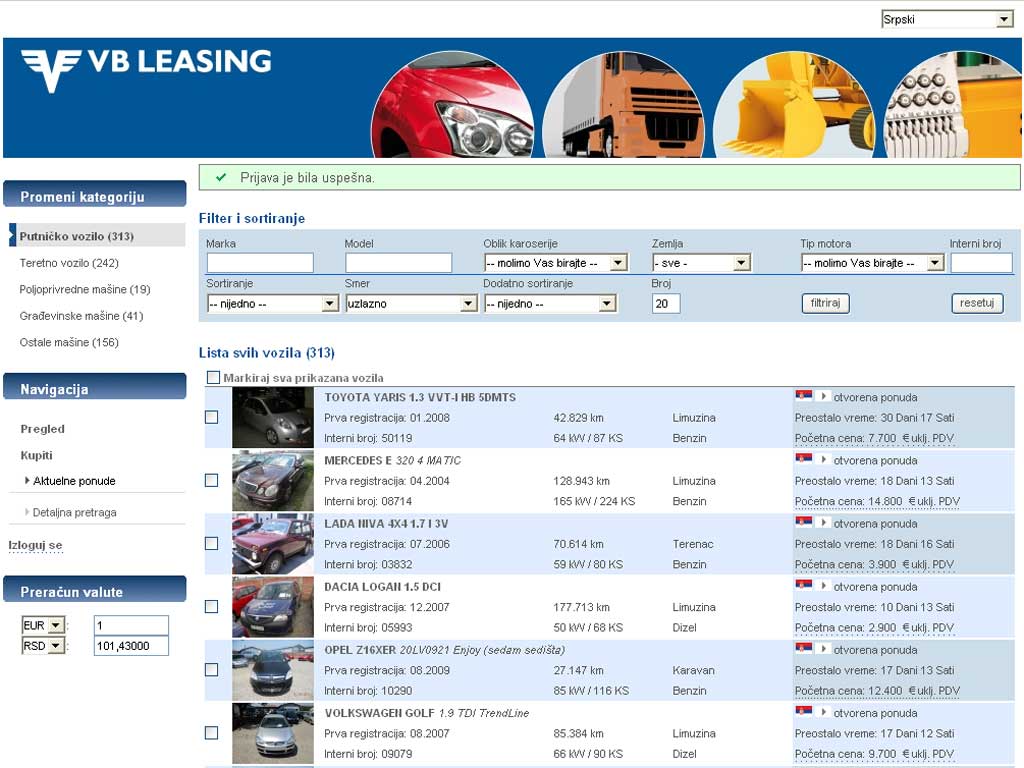Select 'Teretno vozilo (242)' category

point(69,263)
